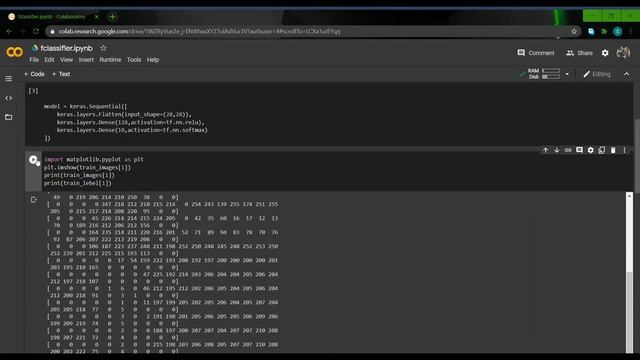Screen dimensions: 640x360
Task: Open the Tools menu
Action: (134, 60)
